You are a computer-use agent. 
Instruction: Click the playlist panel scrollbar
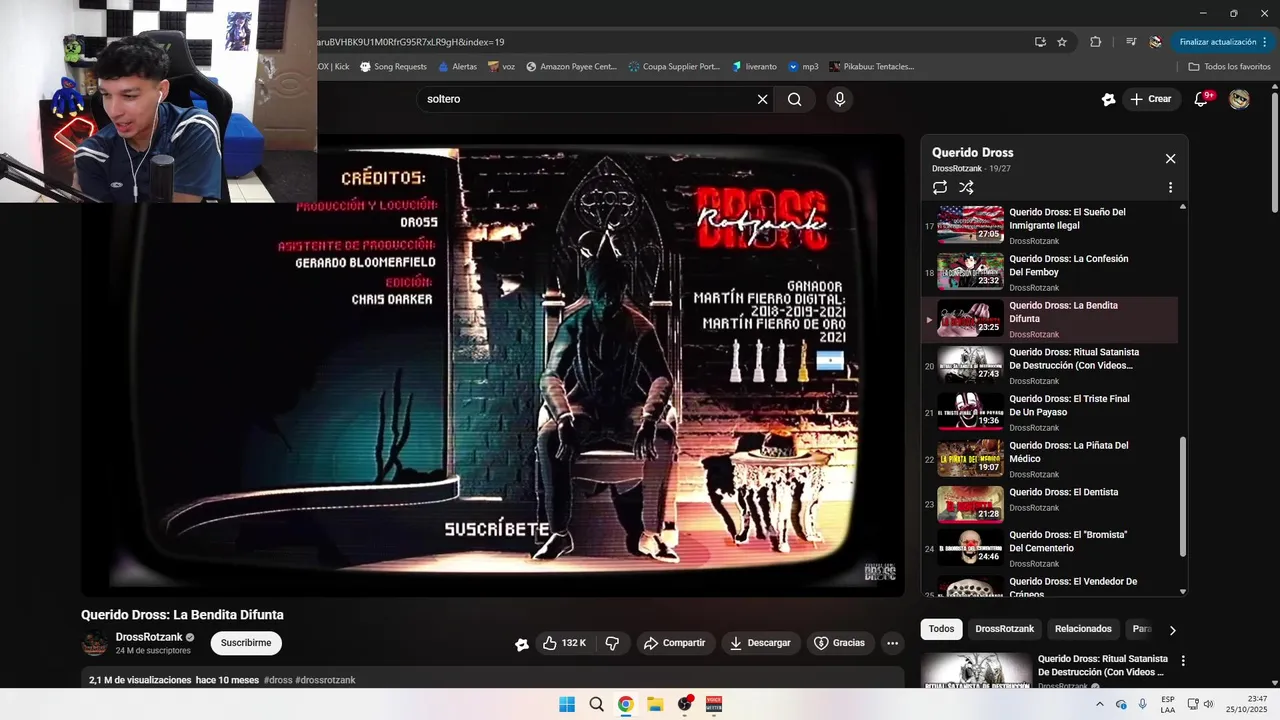[1183, 497]
